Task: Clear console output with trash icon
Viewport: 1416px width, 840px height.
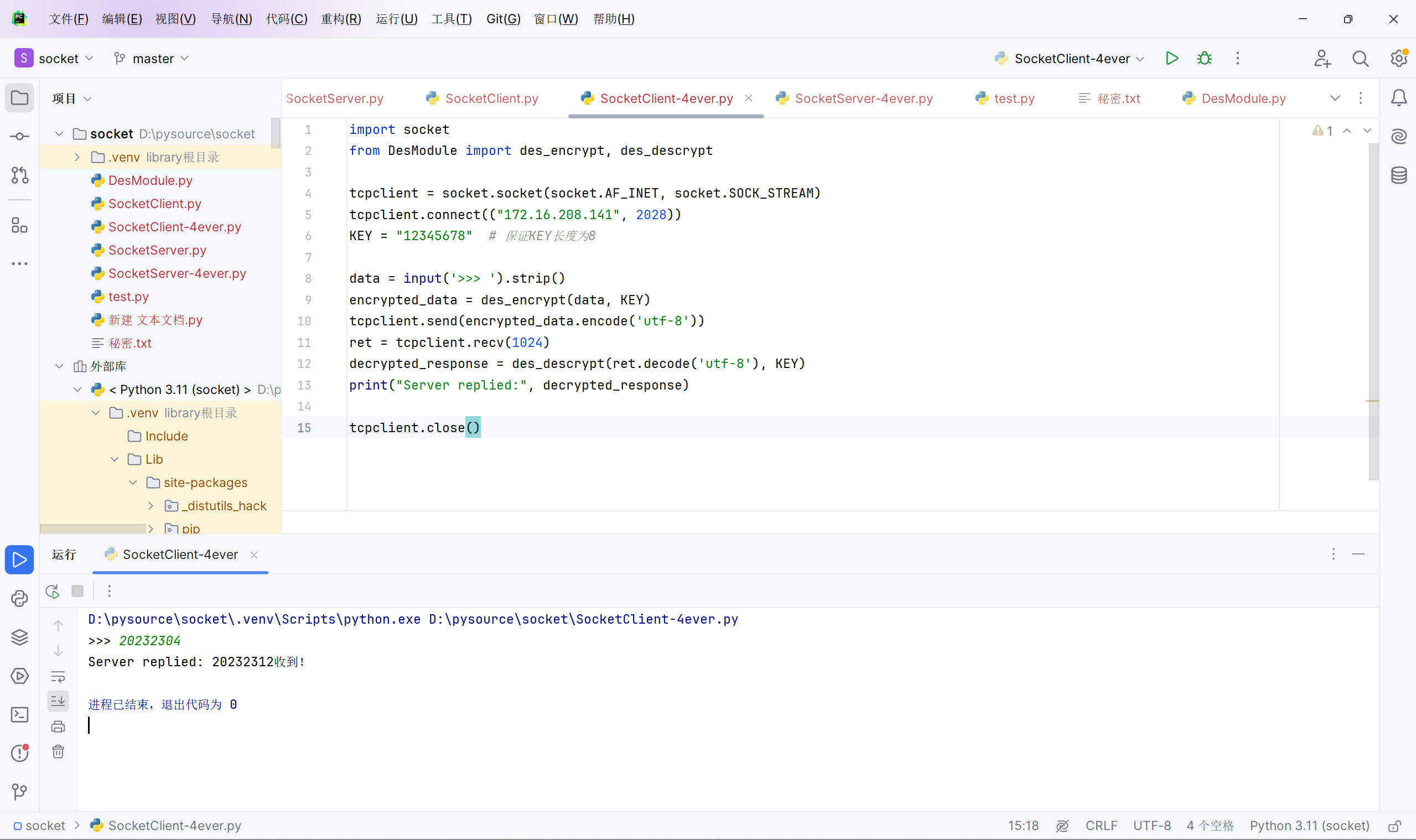Action: (x=58, y=751)
